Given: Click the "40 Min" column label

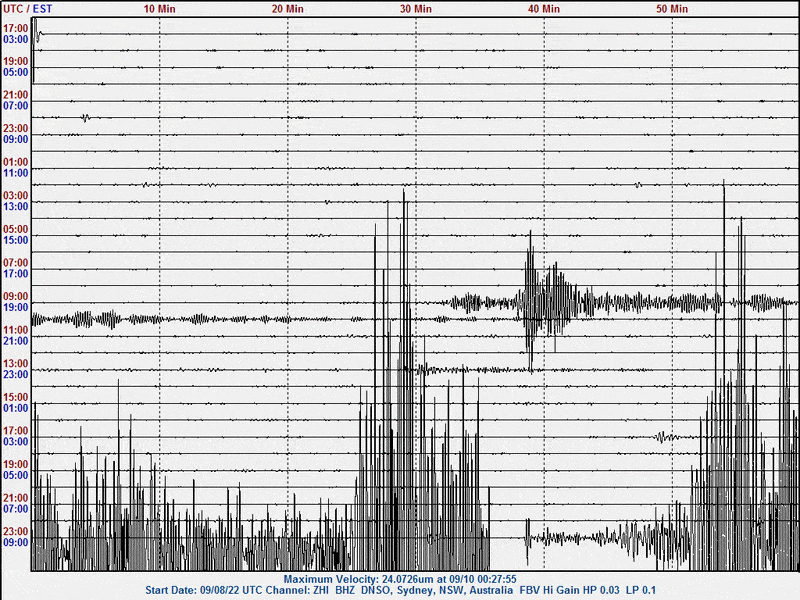Looking at the screenshot, I should coord(543,9).
